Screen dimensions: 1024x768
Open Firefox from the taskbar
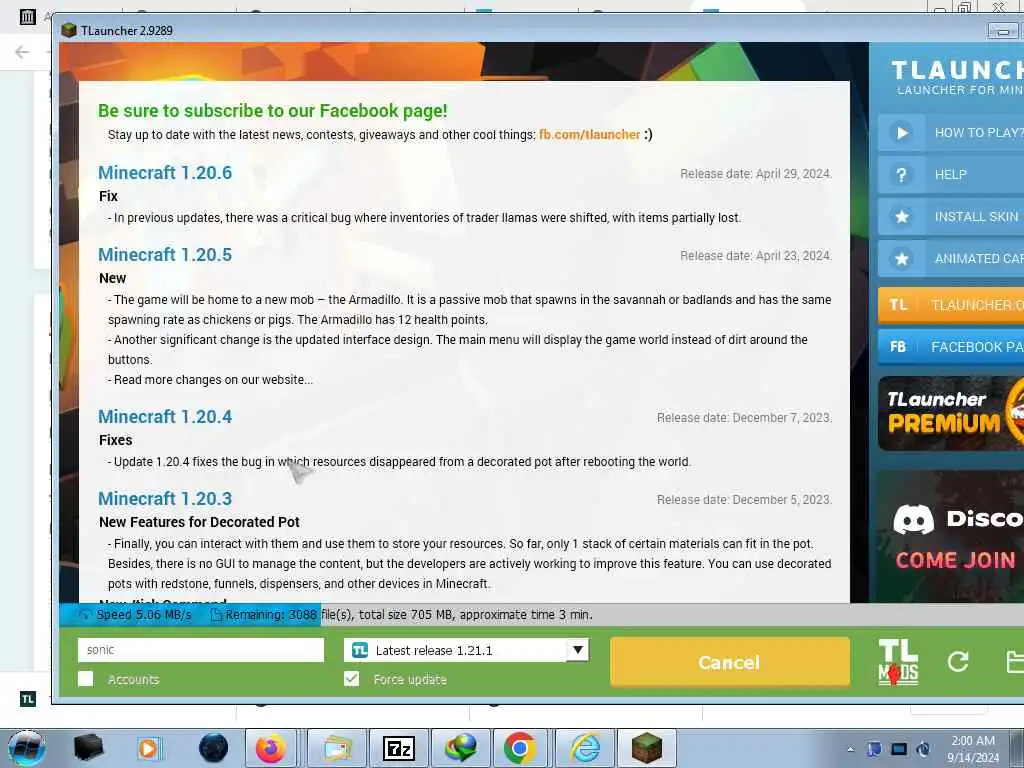pyautogui.click(x=270, y=748)
